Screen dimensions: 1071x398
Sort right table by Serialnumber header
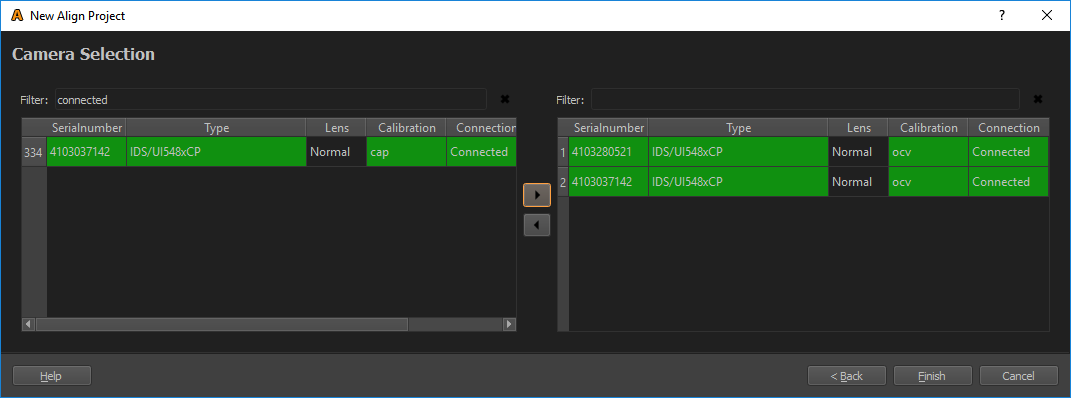click(609, 128)
